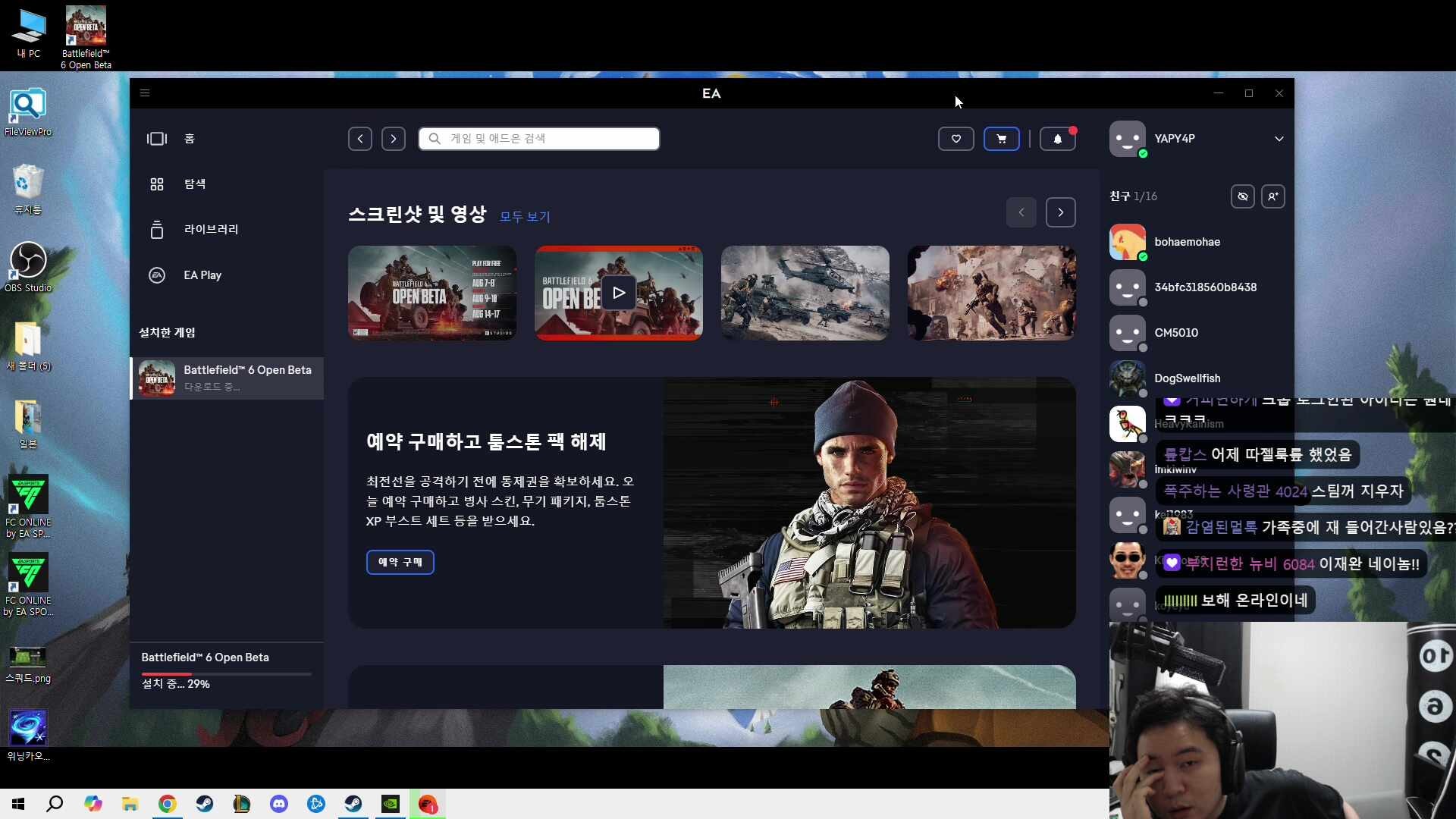This screenshot has width=1456, height=819.
Task: Click bohaemohae's avatar
Action: [x=1128, y=242]
